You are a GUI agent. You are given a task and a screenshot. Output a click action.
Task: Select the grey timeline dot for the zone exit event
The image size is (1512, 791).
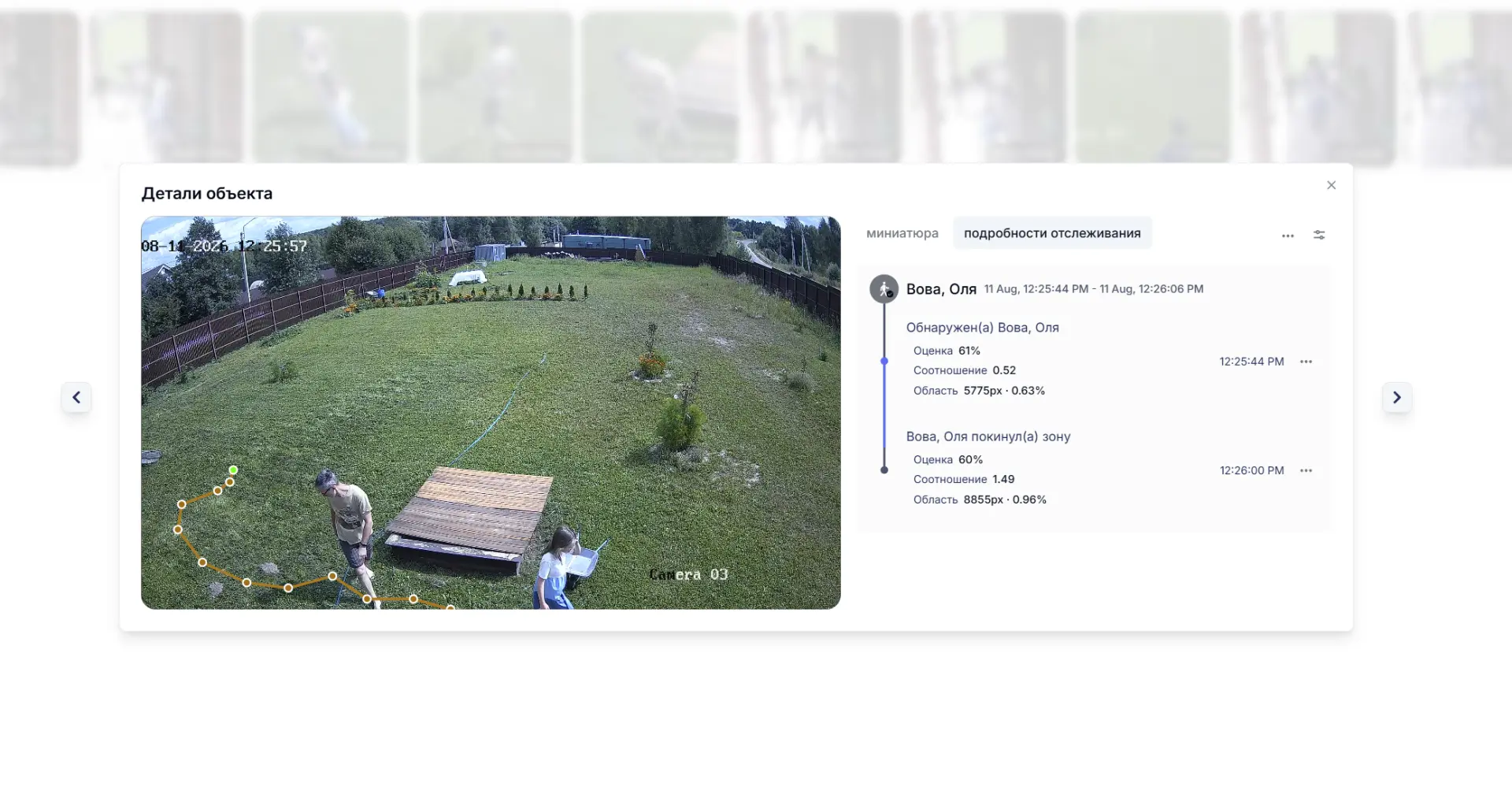click(x=884, y=470)
